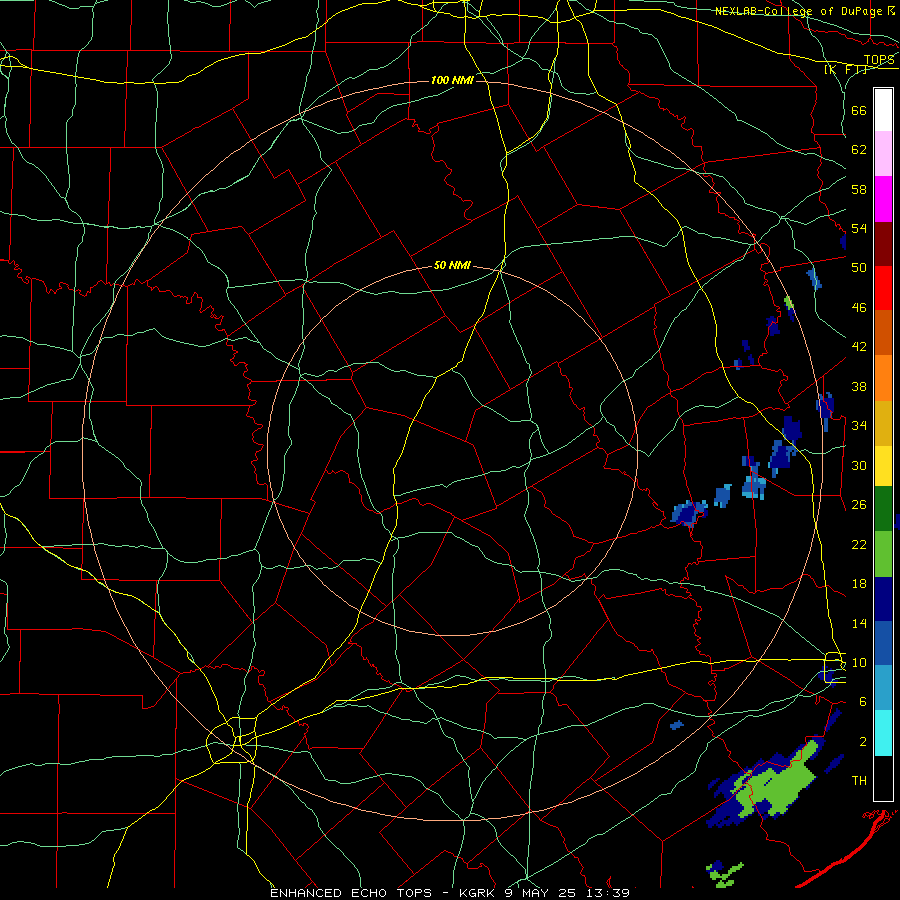Click the "22" legend value
Viewport: 900px width, 900px height.
[x=859, y=544]
